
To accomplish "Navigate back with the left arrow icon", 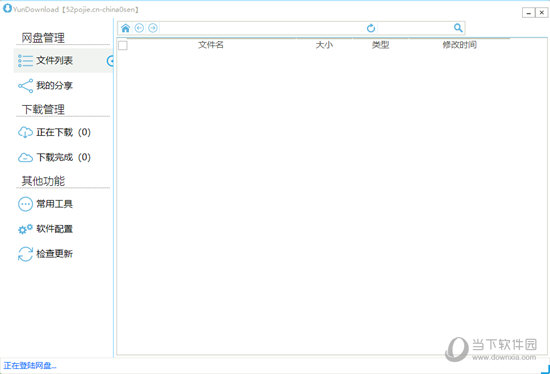I will [x=139, y=28].
